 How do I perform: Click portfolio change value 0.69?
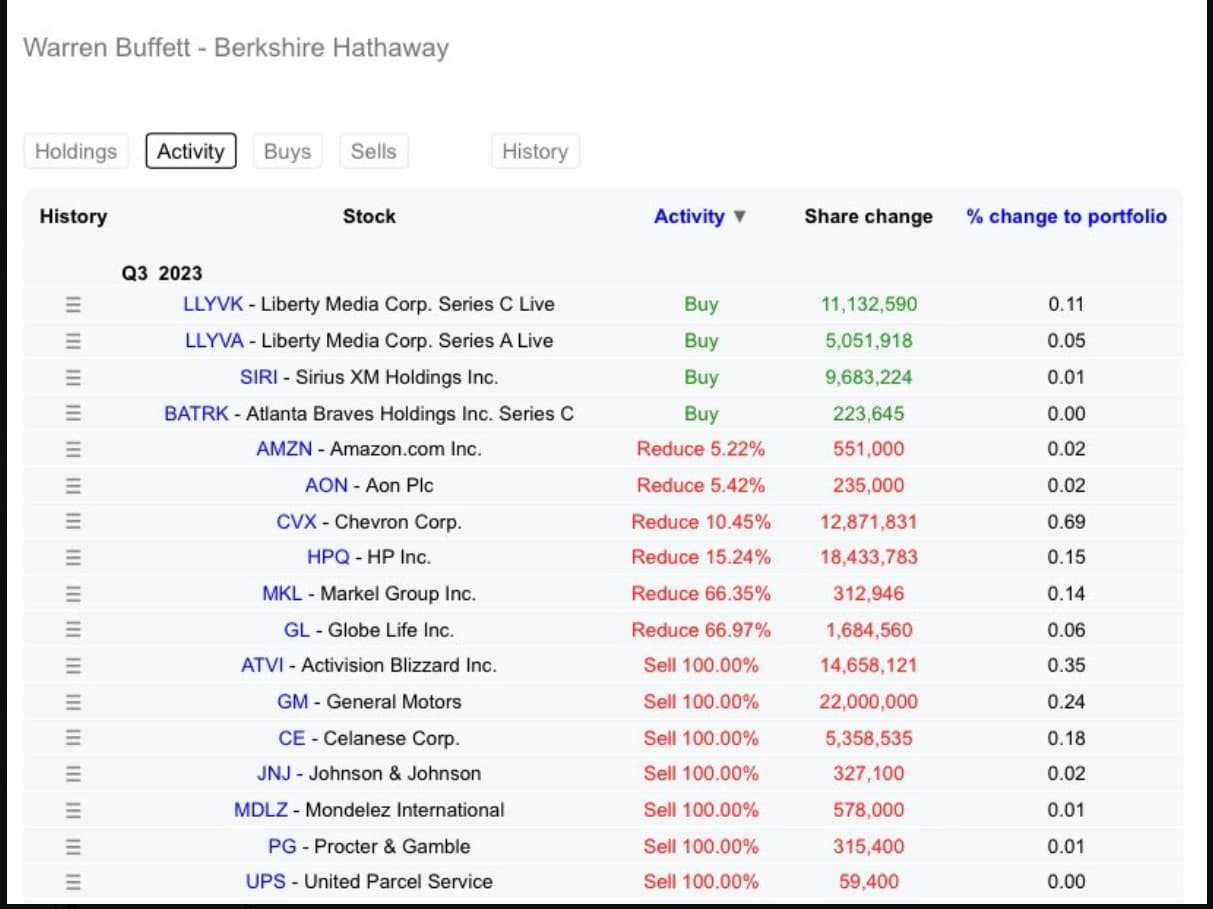click(x=1066, y=521)
